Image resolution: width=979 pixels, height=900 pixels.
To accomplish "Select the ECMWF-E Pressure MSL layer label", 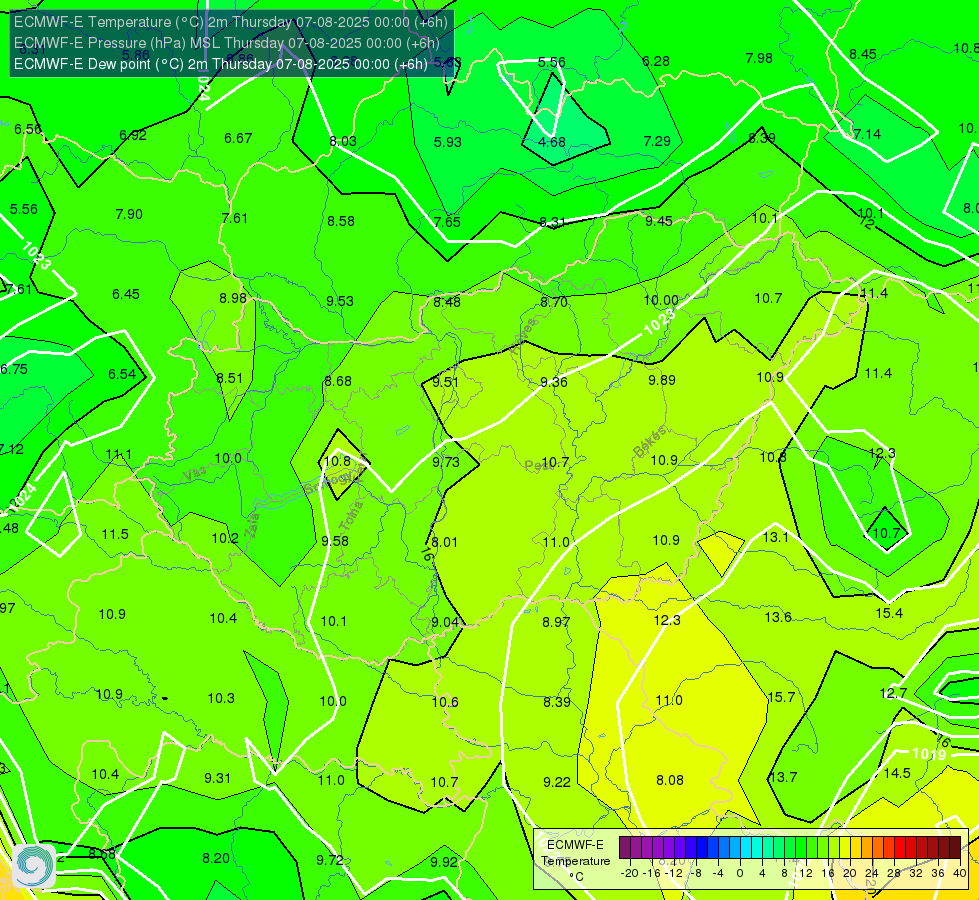I will [227, 43].
